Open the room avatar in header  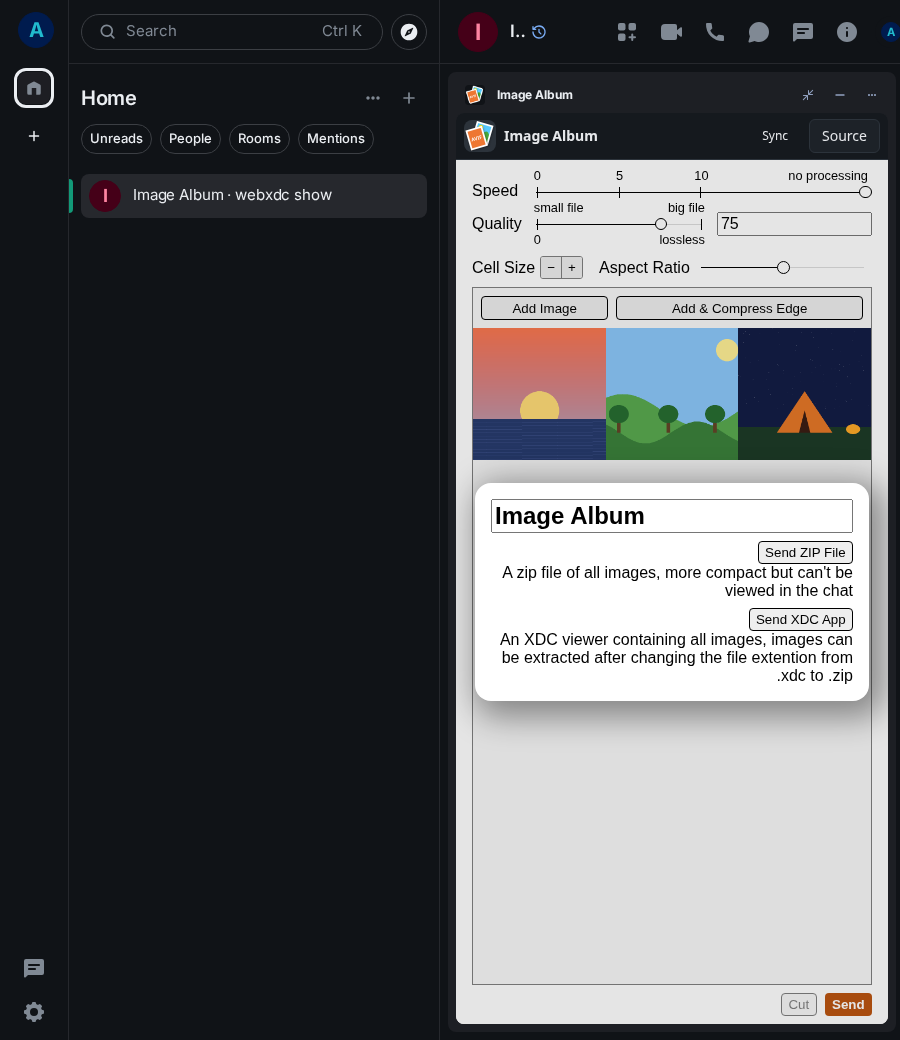(478, 32)
